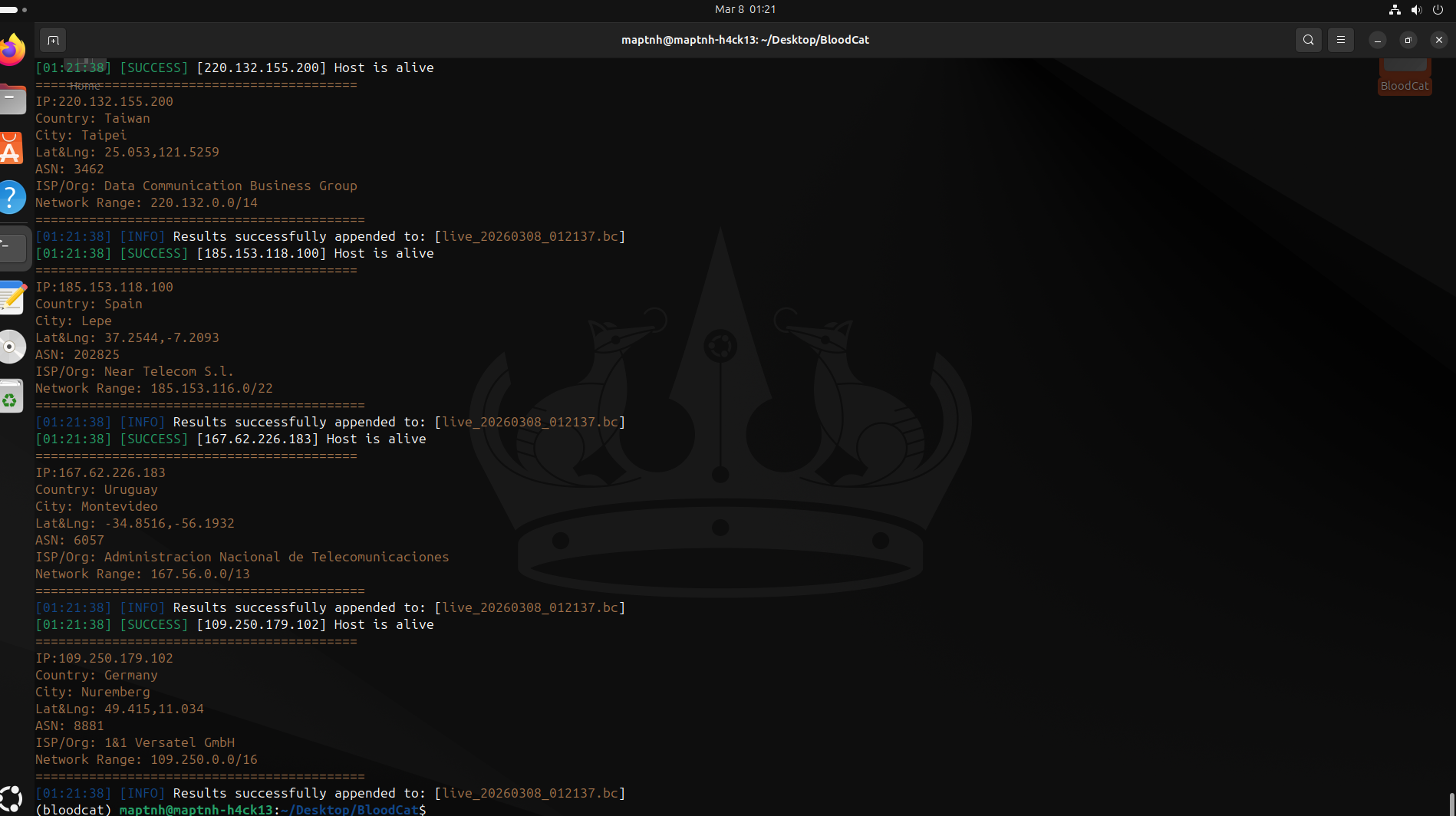Click the text "Country: Taiwan"
Screen dimensions: 1456x816
tap(93, 118)
